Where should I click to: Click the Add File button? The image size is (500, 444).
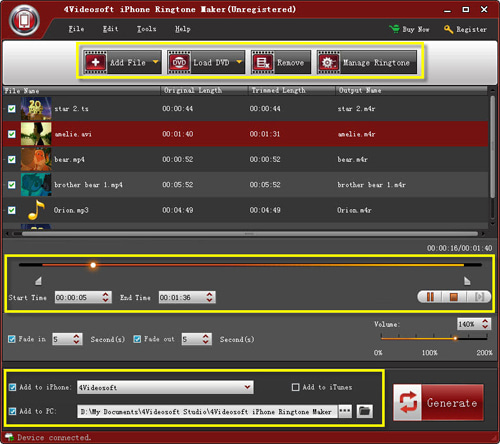coord(122,62)
